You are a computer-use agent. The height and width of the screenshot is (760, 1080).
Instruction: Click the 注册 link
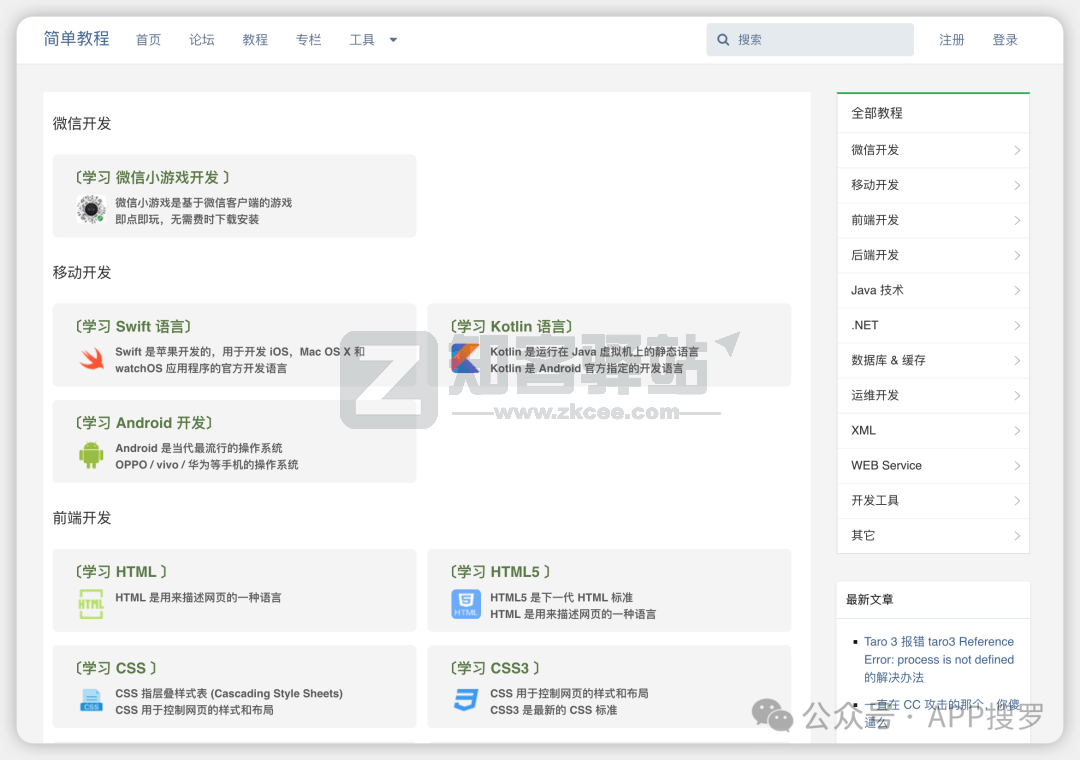(x=952, y=40)
